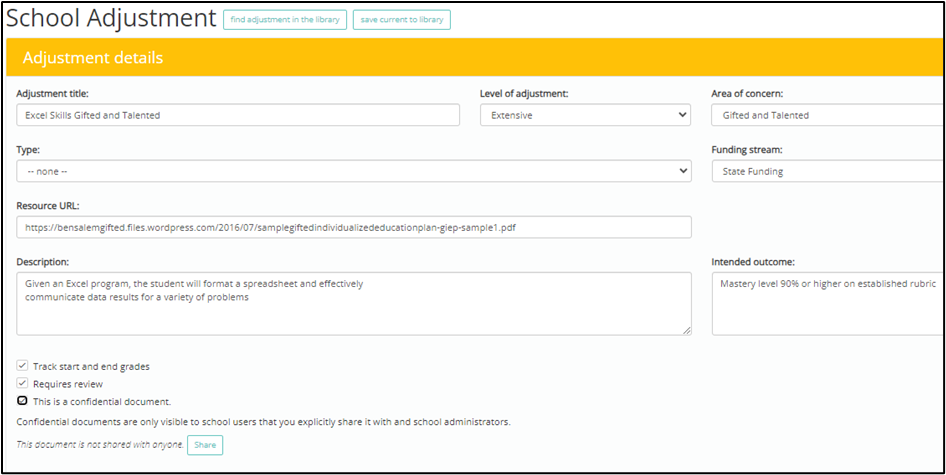Open the Funding stream State Funding dropdown
946x475 pixels.
coord(828,171)
